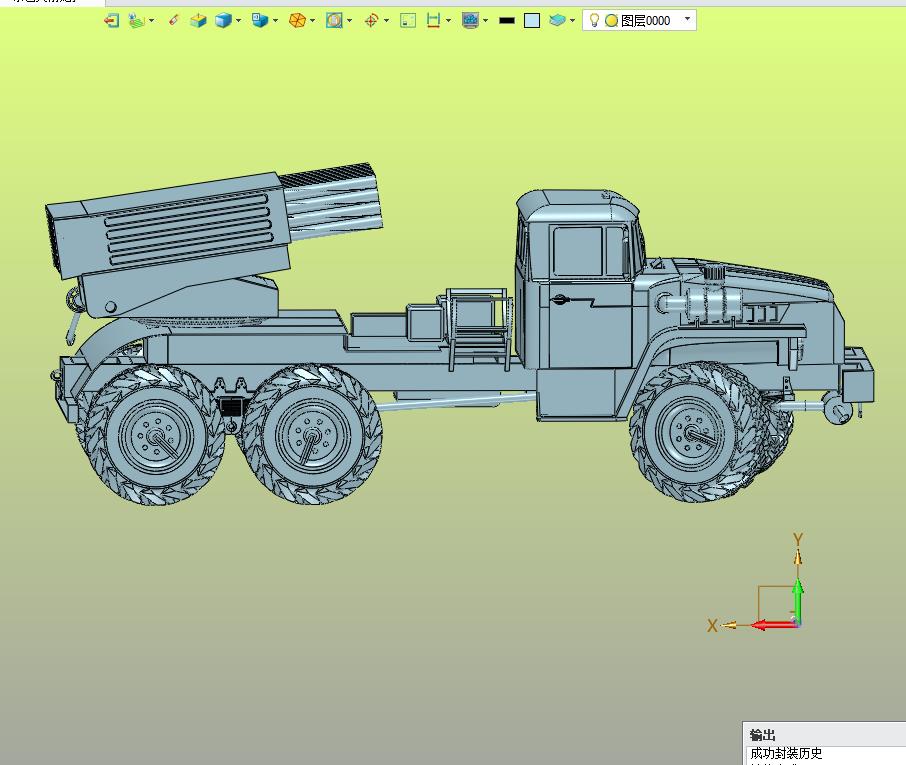Viewport: 906px width, 765px height.
Task: Toggle the light bulb layer visibility icon
Action: tap(593, 20)
